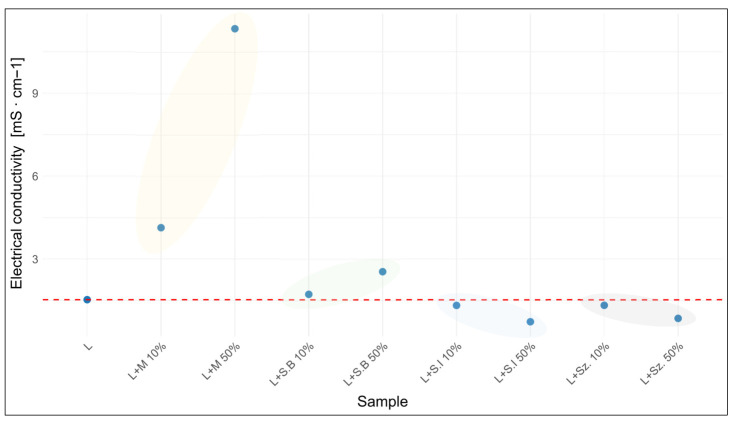Click the L+M 50% data point

[235, 29]
